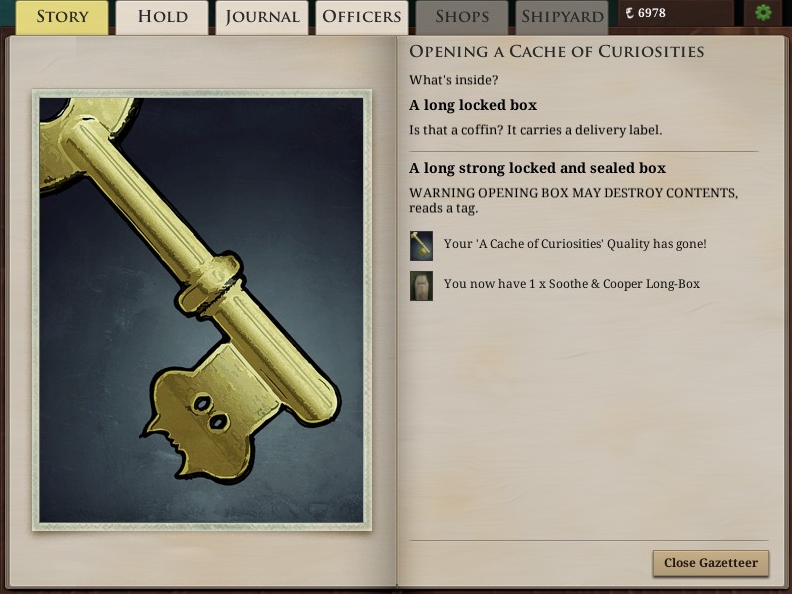792x594 pixels.
Task: Open the greyed Shops tab
Action: [x=462, y=17]
